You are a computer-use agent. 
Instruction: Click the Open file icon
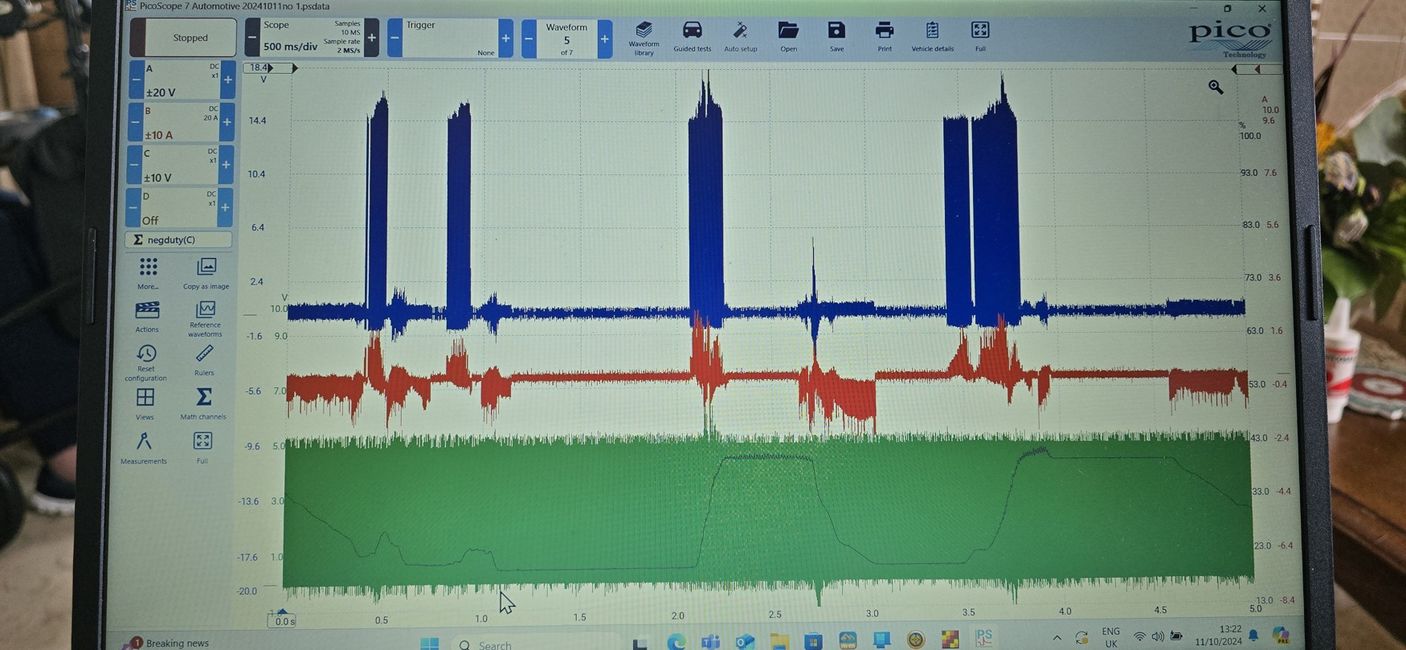coord(789,36)
